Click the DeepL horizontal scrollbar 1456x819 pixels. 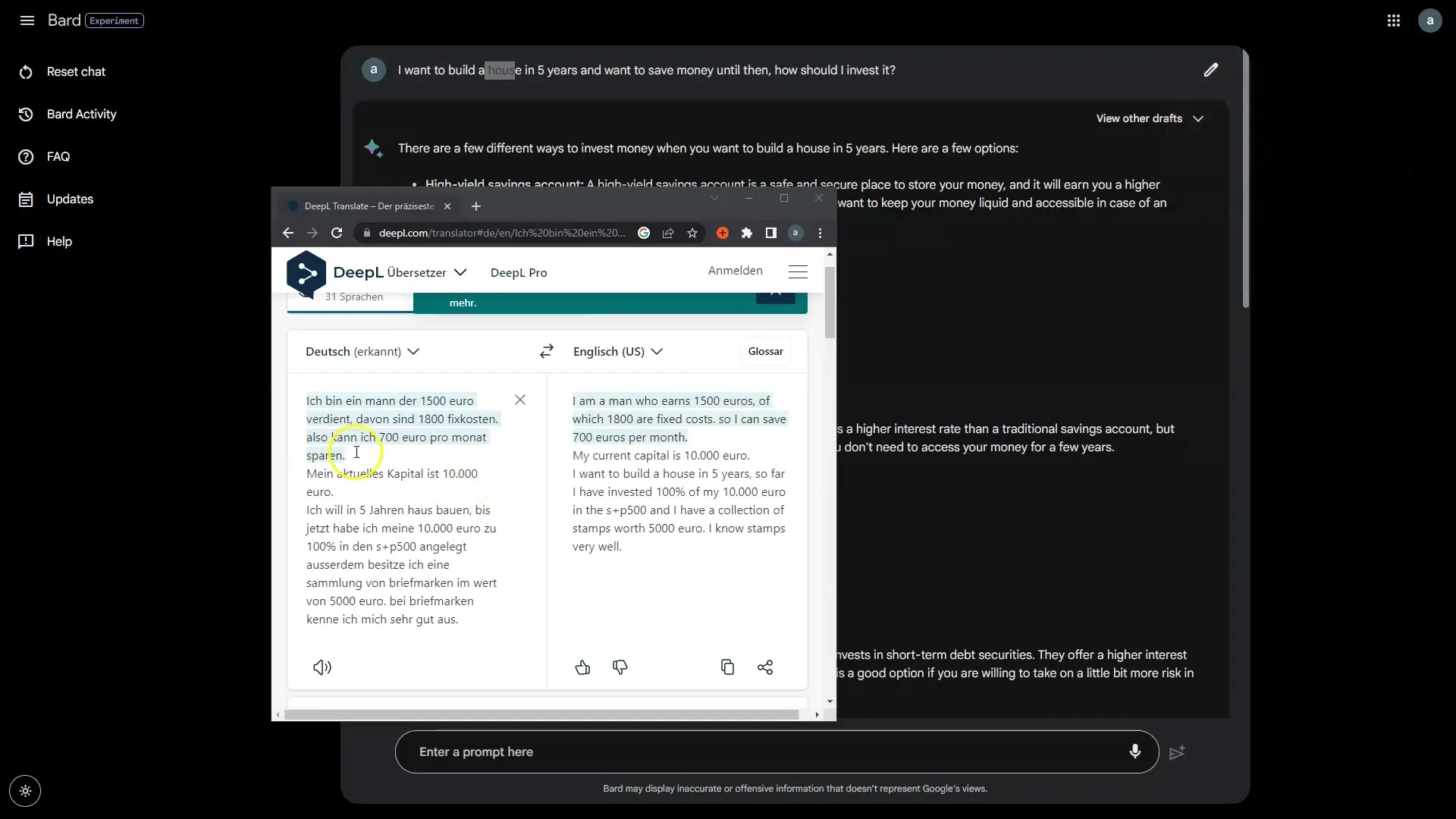[x=541, y=714]
